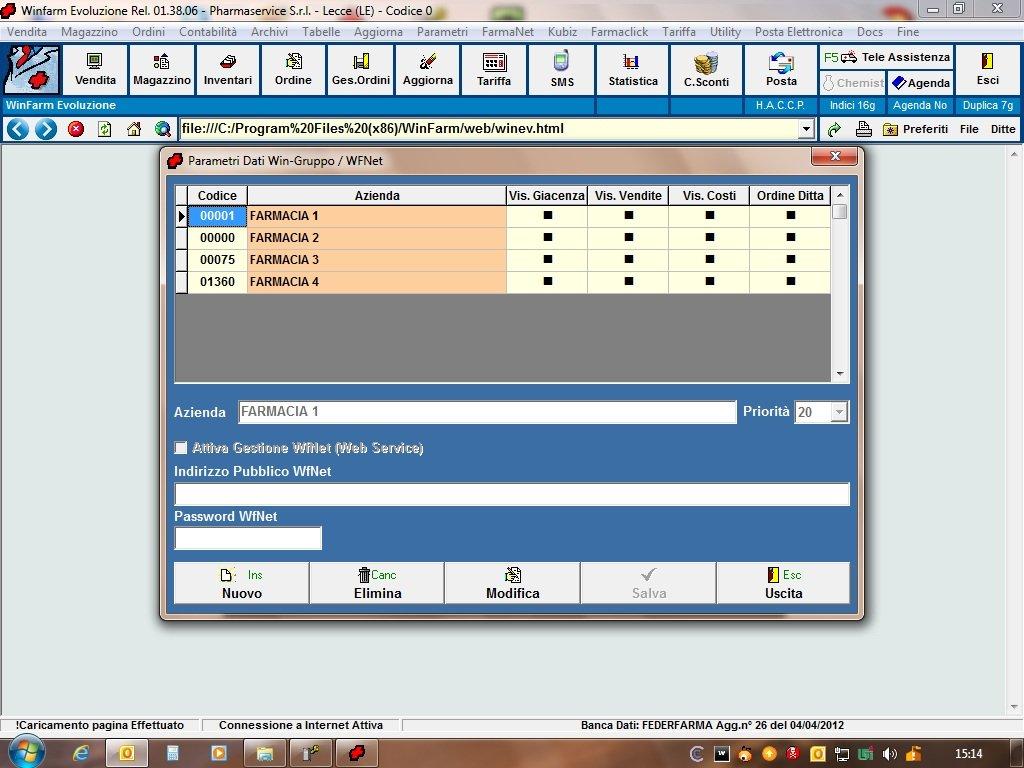Click the Indirizzo Pubblico WfNet field

(x=511, y=494)
